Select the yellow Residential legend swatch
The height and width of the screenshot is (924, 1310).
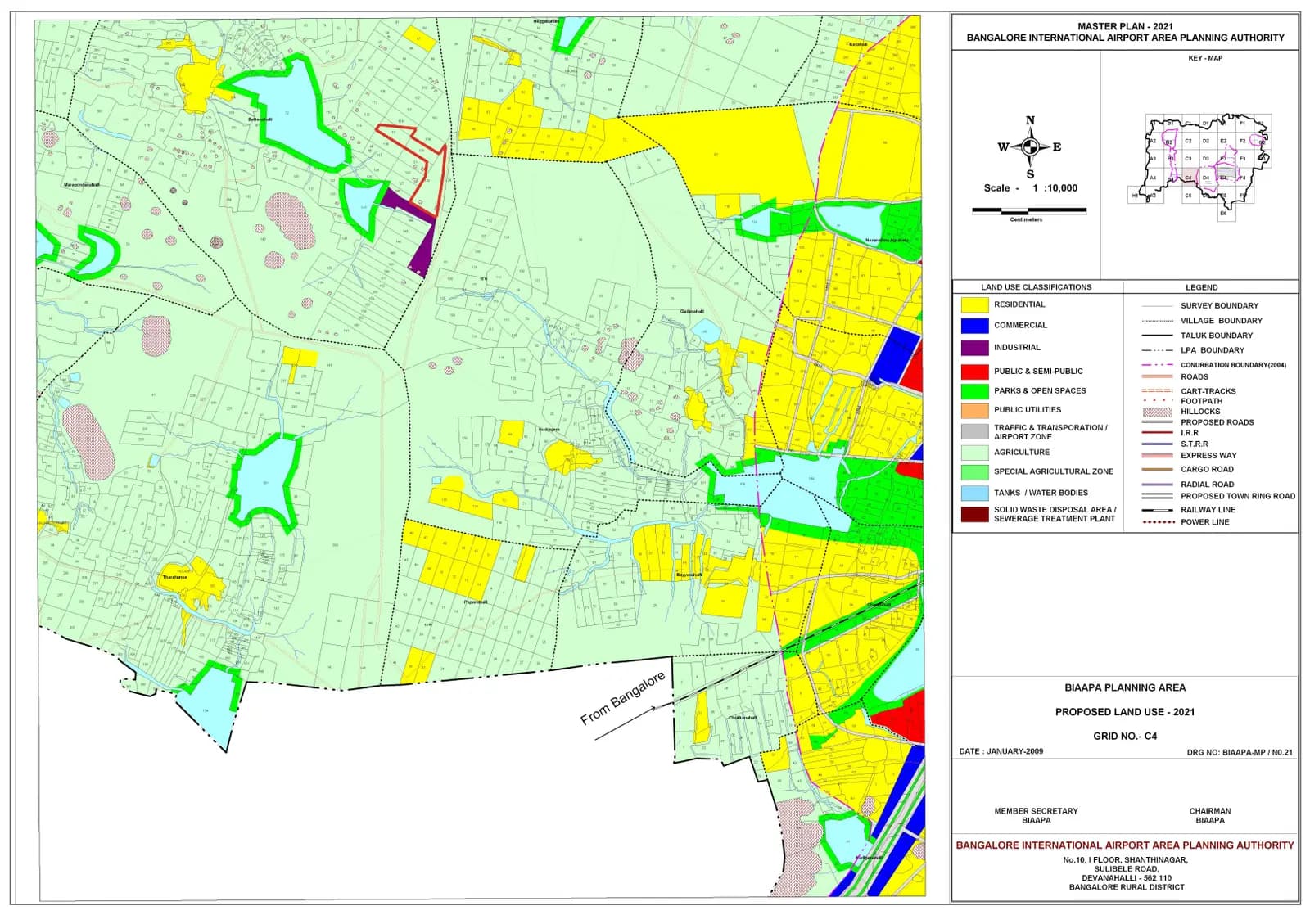pos(974,304)
